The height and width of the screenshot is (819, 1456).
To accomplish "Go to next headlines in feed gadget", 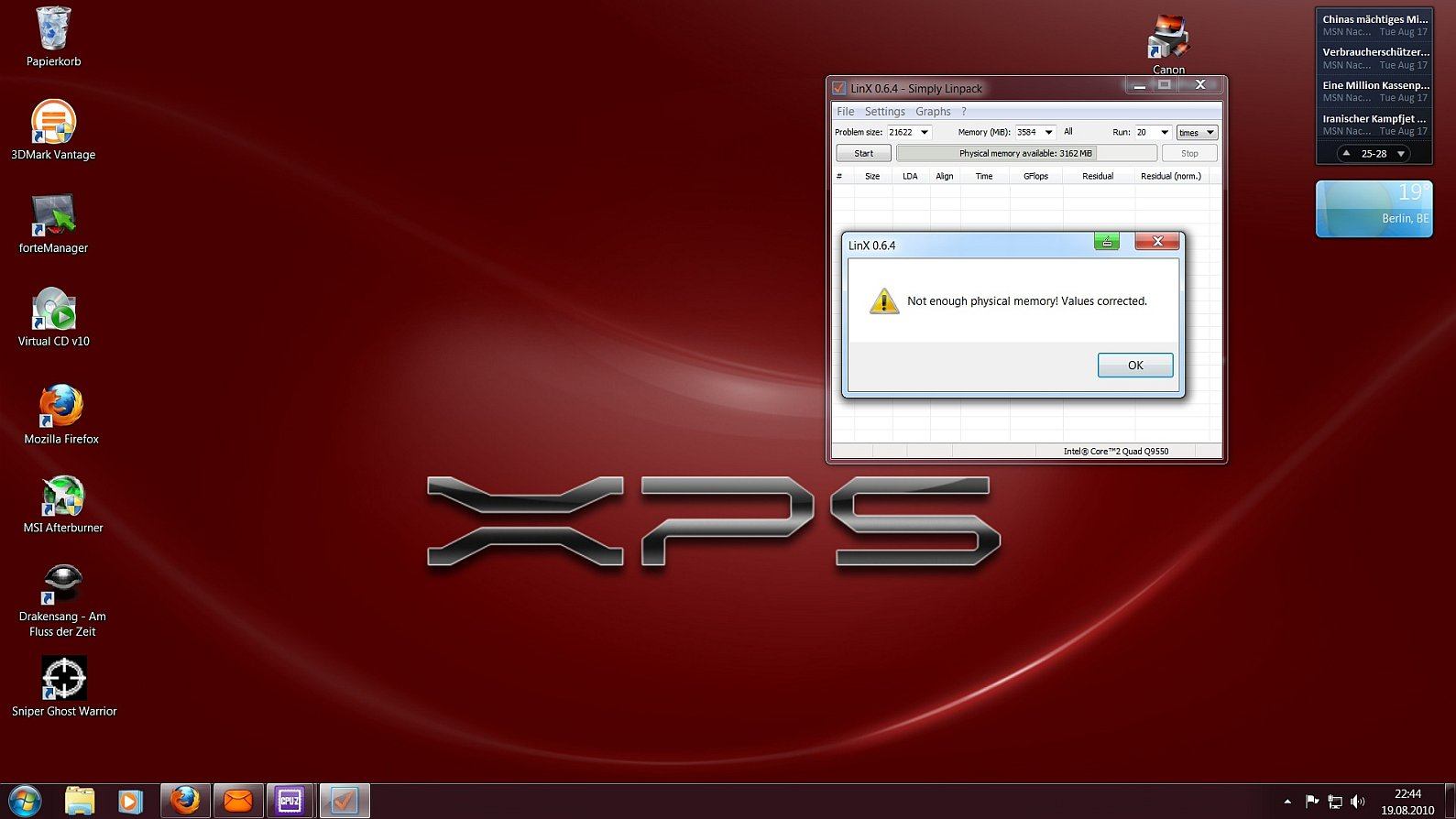I will [x=1401, y=154].
